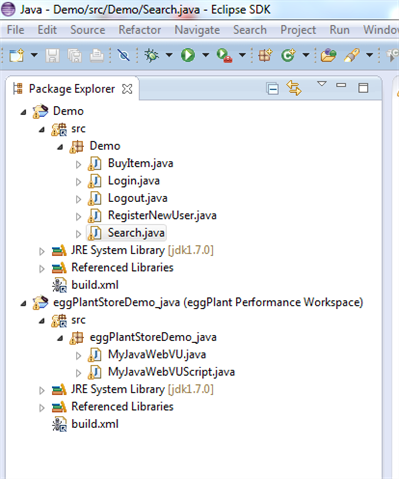Click the green Run button icon
The height and width of the screenshot is (479, 399).
188,55
